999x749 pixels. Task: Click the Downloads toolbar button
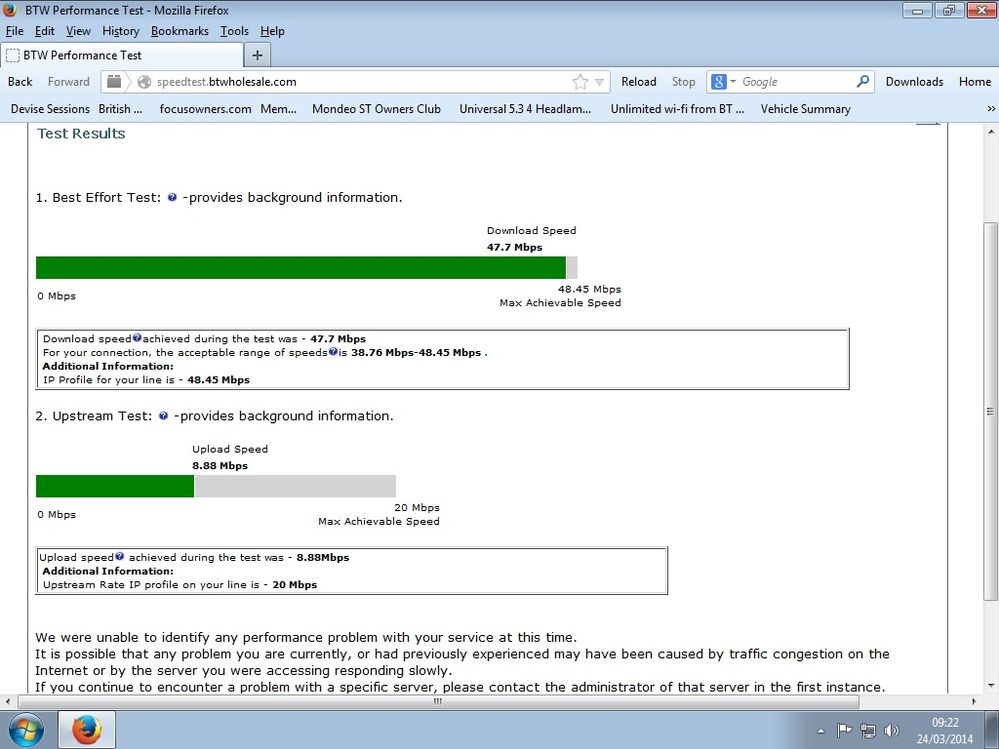pyautogui.click(x=914, y=82)
